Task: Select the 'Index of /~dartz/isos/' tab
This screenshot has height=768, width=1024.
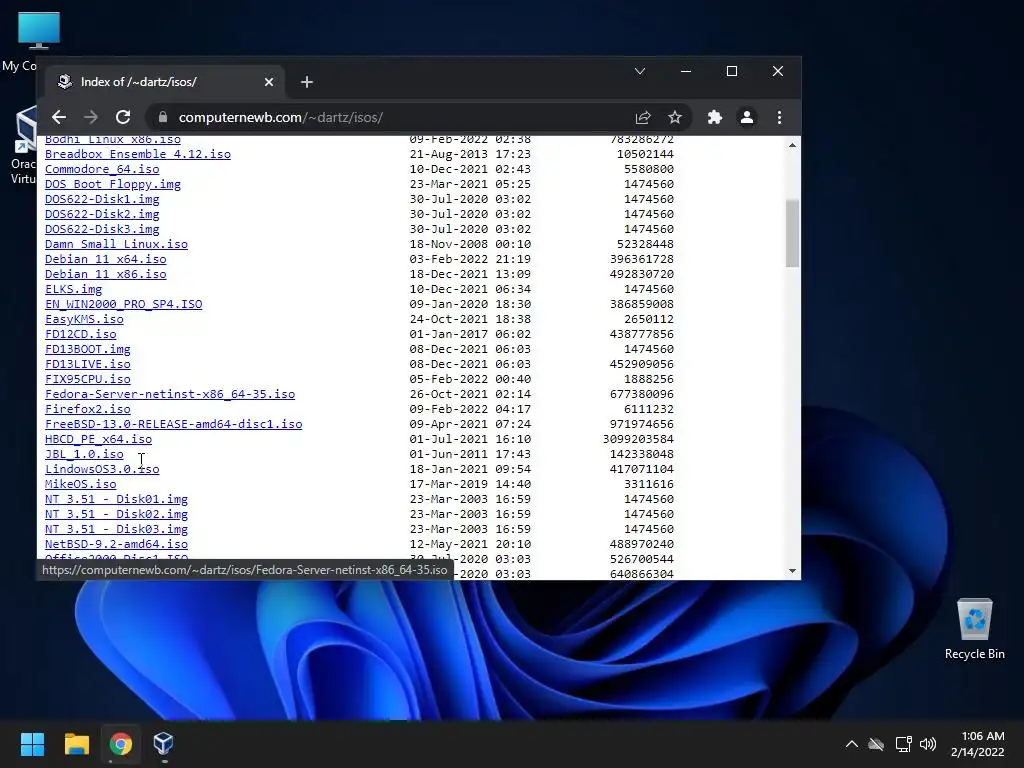Action: pos(165,82)
